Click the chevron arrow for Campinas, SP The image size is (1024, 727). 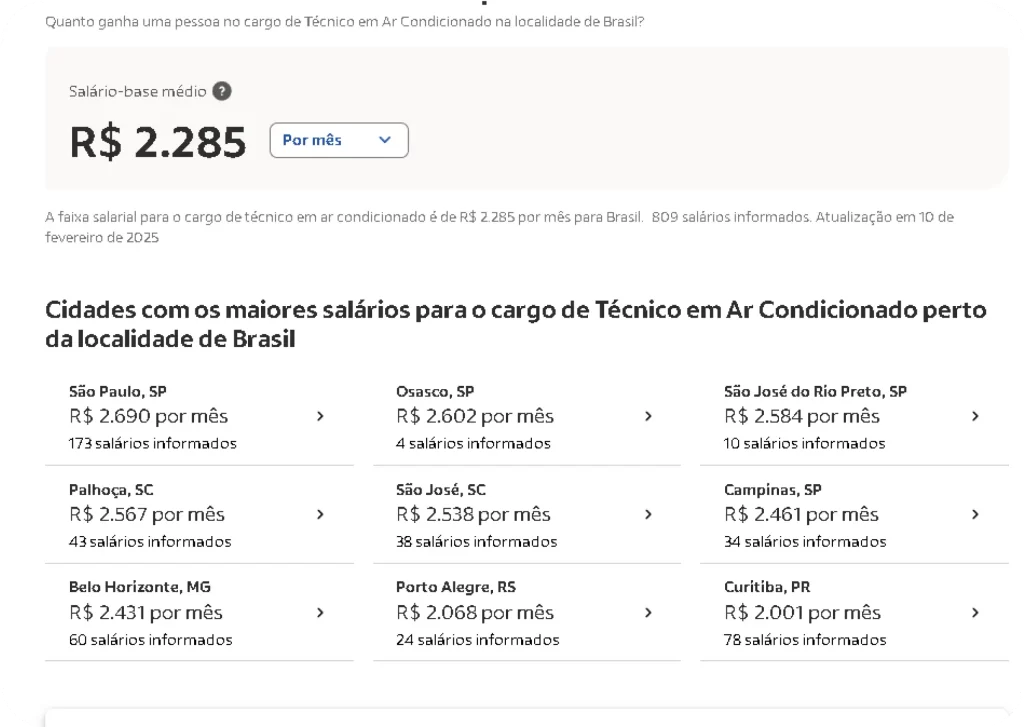click(x=975, y=514)
